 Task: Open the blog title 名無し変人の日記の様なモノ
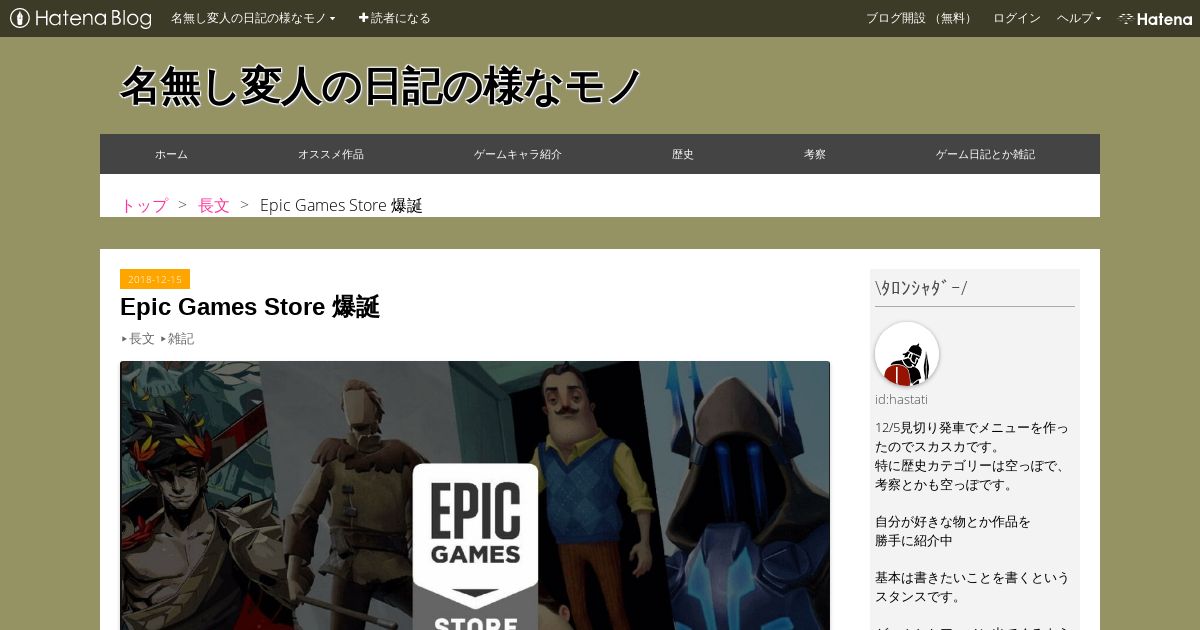380,86
